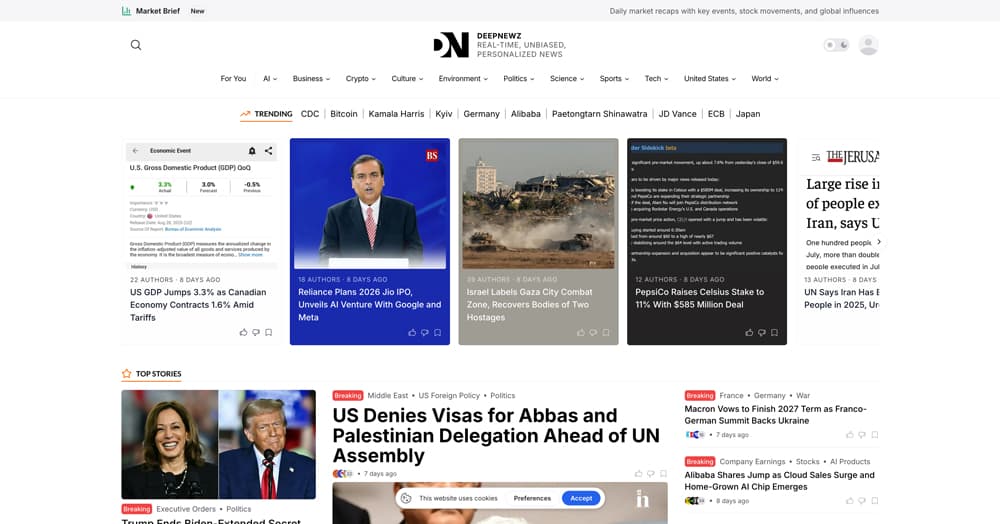The height and width of the screenshot is (524, 1000).
Task: Select trending topic Alibaba
Action: click(x=526, y=114)
